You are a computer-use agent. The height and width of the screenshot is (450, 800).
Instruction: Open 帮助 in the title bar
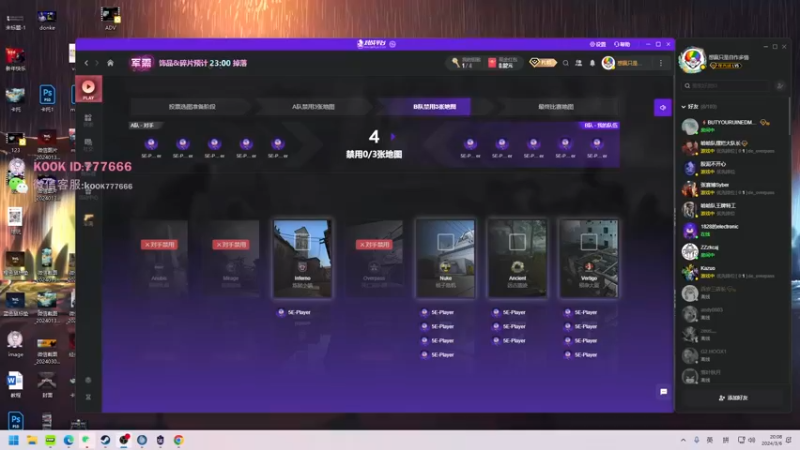click(x=622, y=44)
